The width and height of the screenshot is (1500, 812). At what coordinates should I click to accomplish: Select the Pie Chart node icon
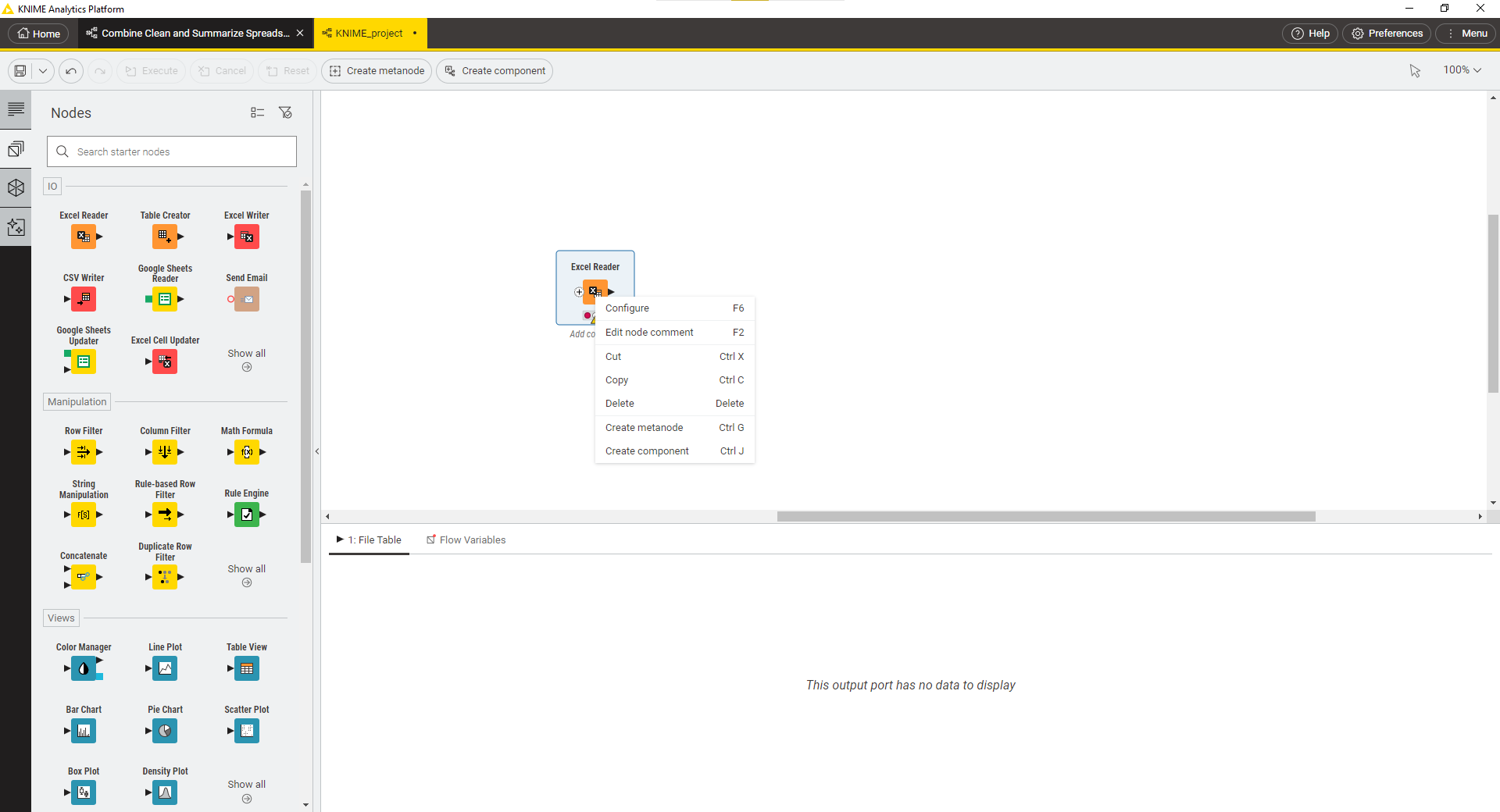pyautogui.click(x=165, y=731)
